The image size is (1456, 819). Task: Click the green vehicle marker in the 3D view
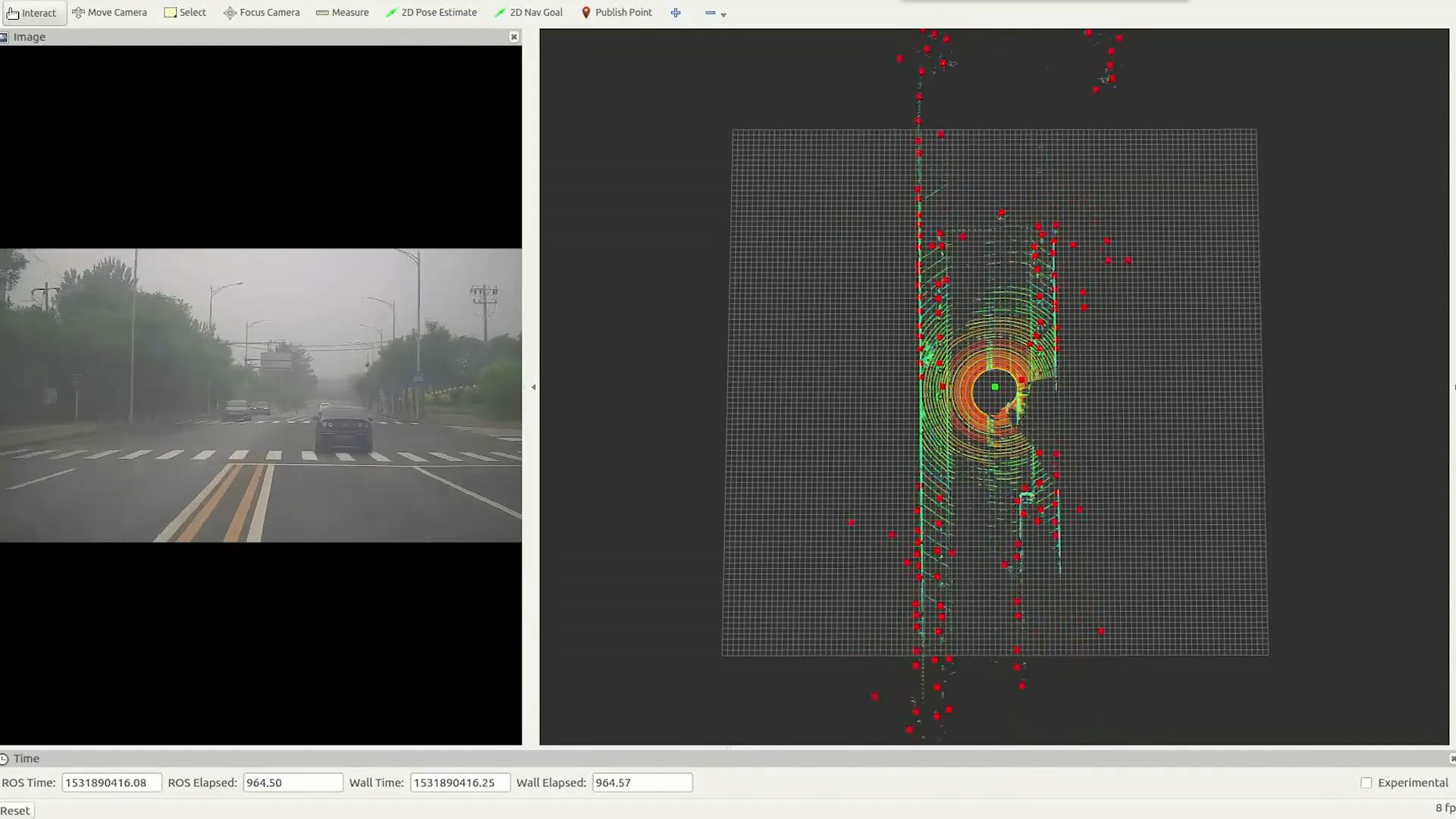(x=995, y=388)
